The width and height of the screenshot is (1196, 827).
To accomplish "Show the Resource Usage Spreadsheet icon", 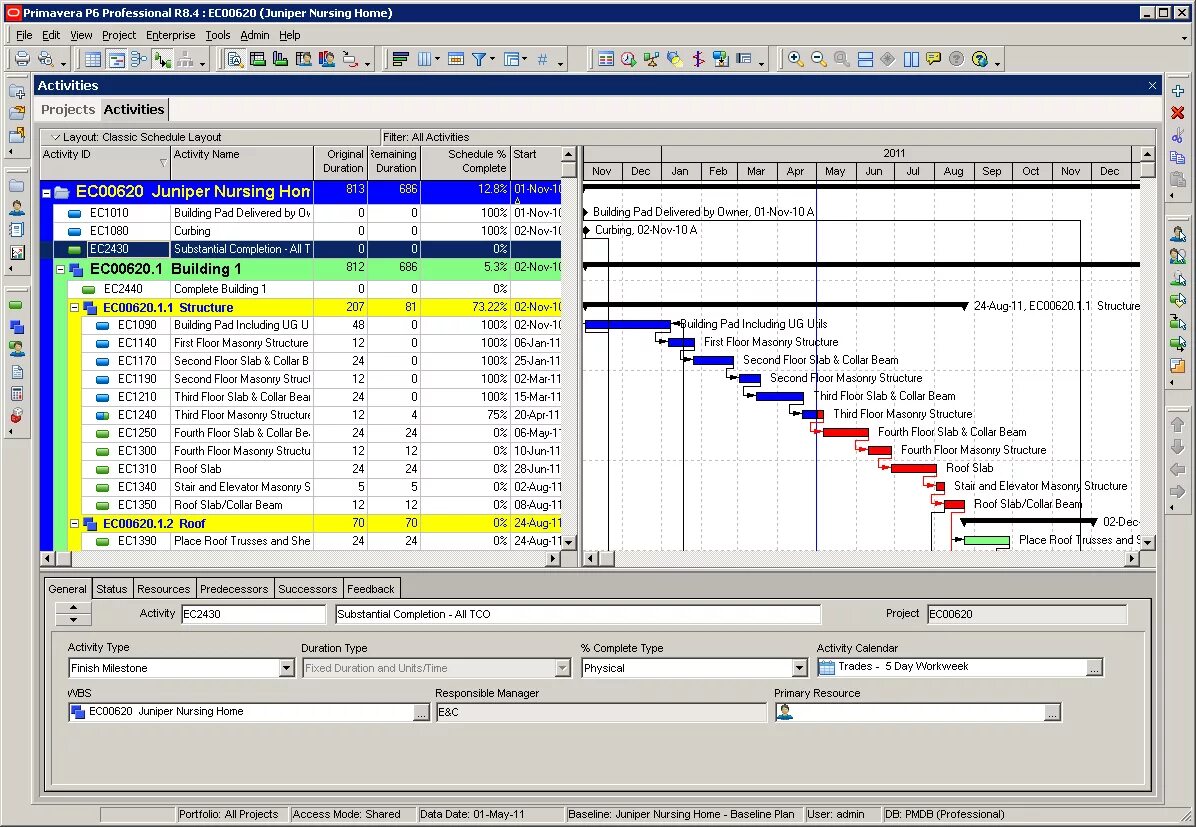I will pos(304,59).
